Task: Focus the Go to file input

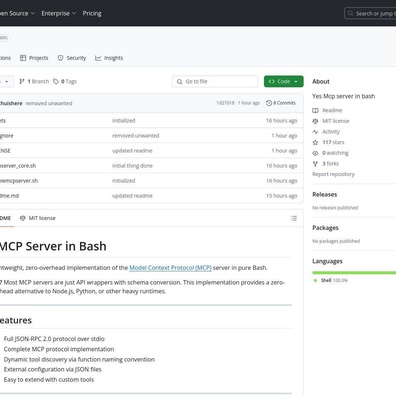Action: (x=215, y=81)
